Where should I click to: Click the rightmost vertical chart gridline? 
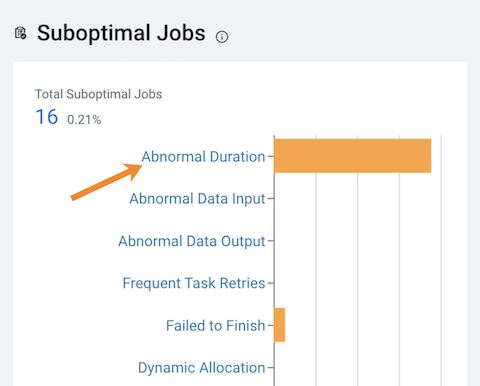[x=441, y=261]
